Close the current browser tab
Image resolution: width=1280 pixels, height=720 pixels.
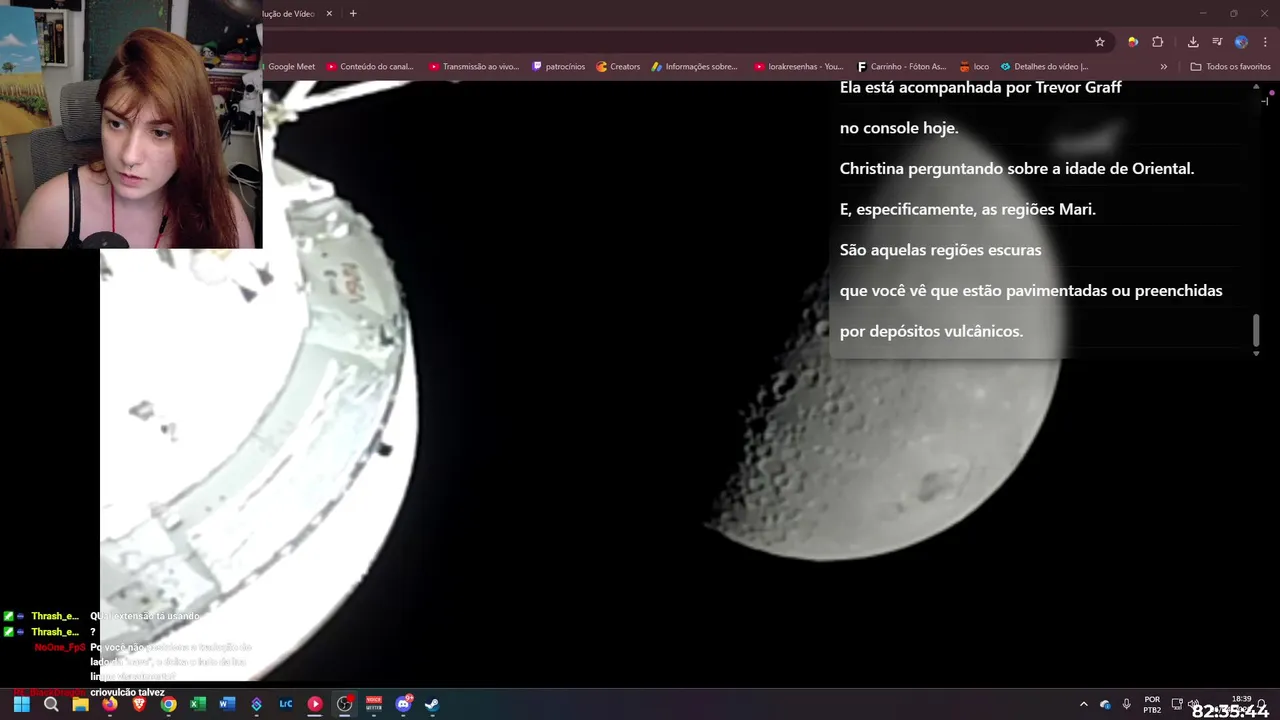click(x=329, y=14)
